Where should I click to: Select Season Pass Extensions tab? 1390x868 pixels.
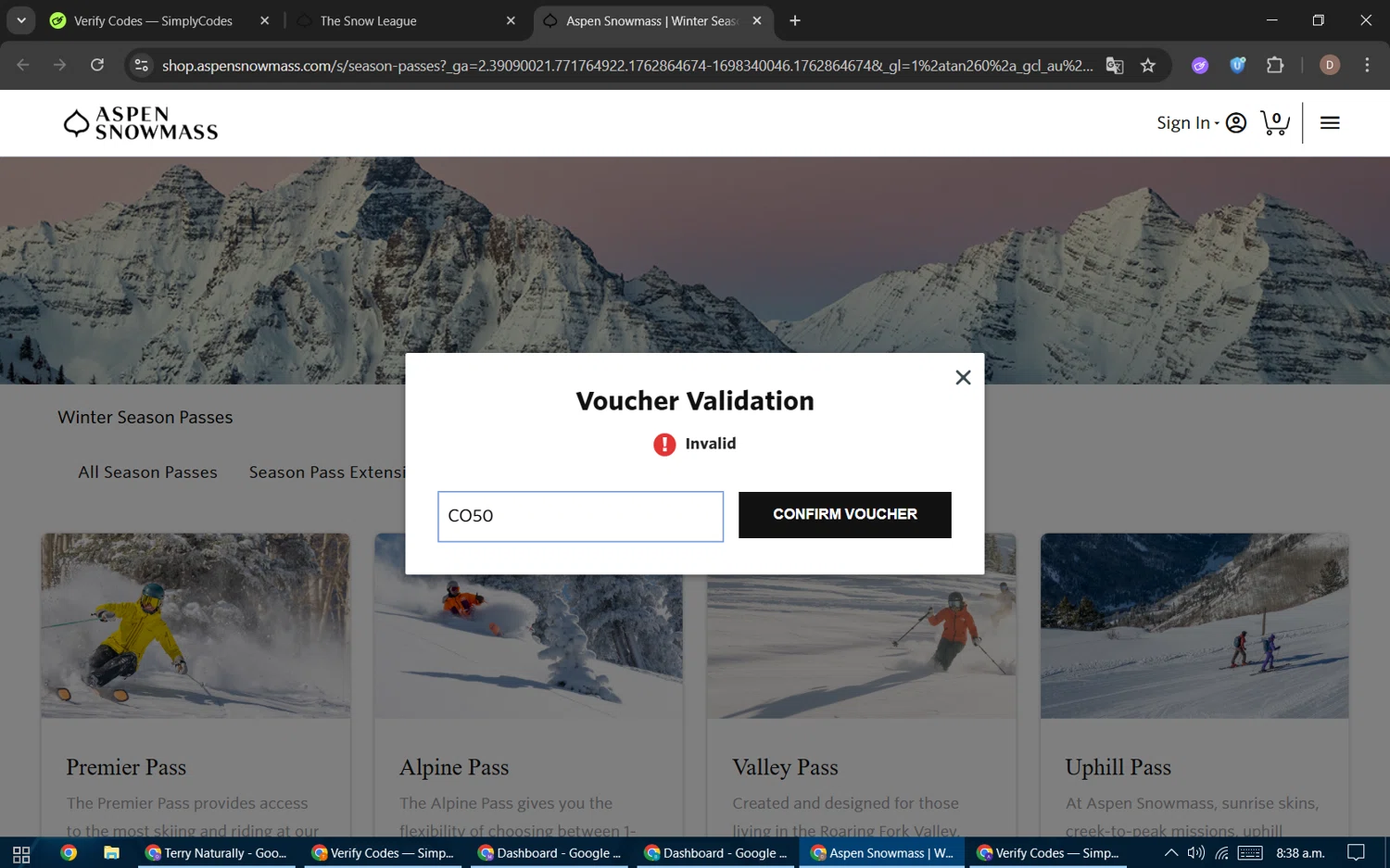[x=326, y=472]
